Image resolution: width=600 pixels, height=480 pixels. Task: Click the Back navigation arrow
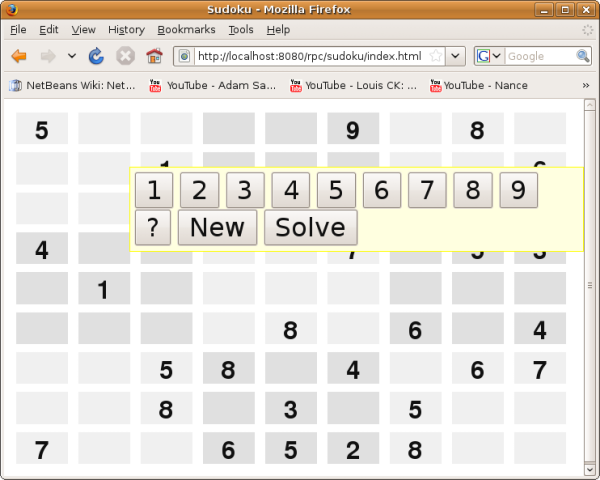19,56
